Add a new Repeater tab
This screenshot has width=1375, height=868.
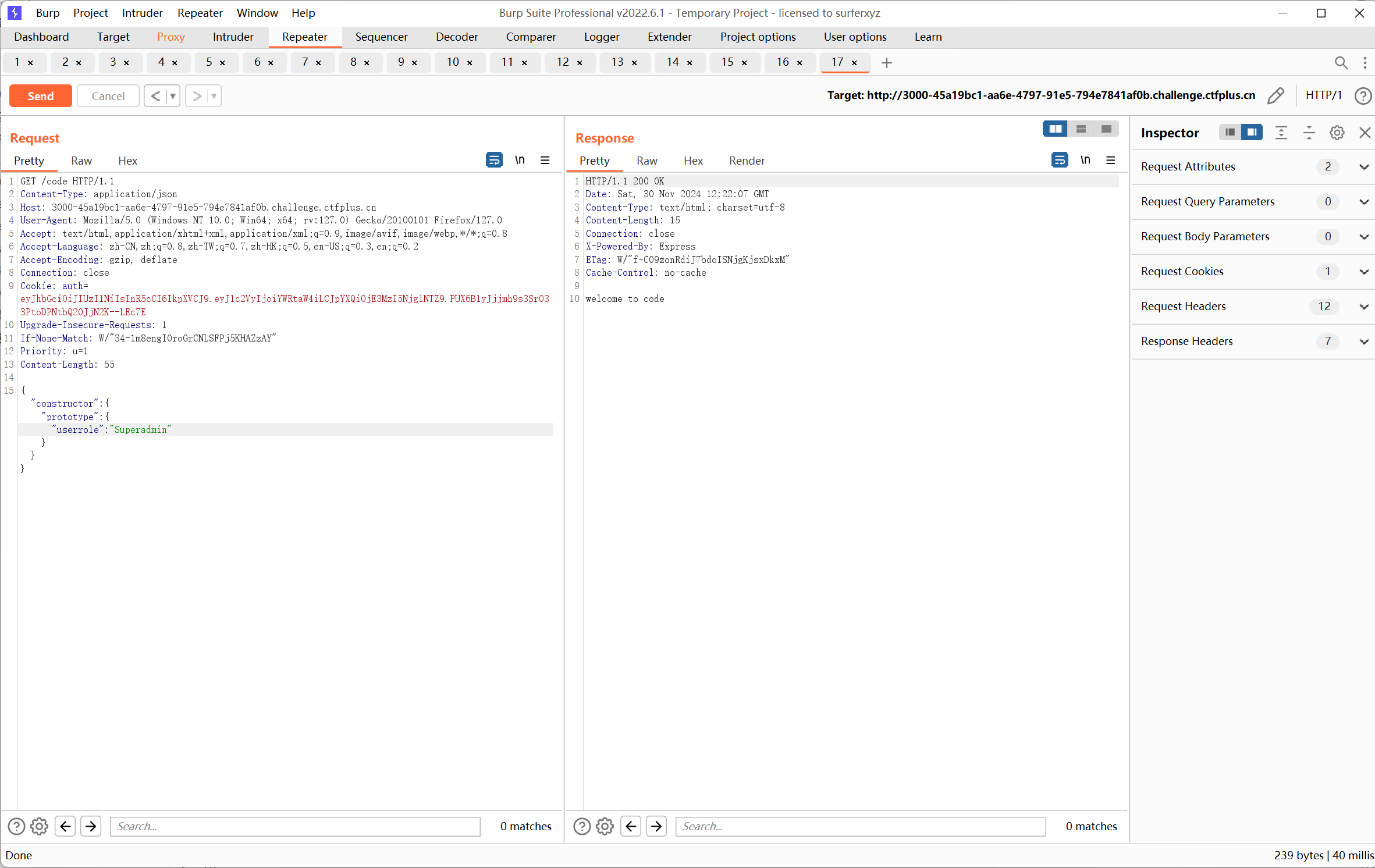pos(886,62)
